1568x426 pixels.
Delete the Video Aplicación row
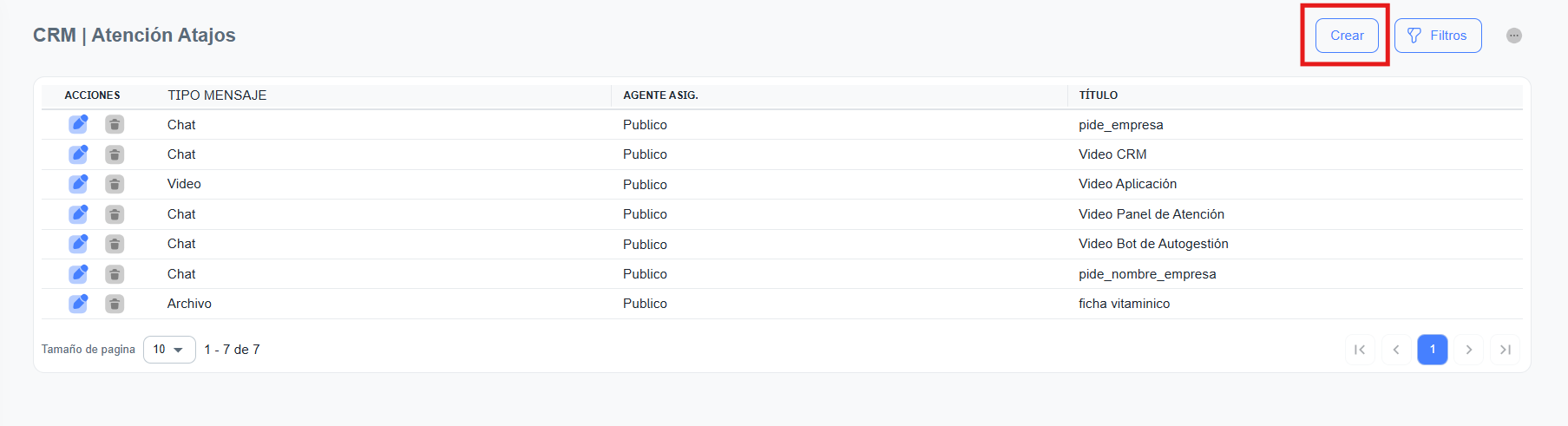115,184
